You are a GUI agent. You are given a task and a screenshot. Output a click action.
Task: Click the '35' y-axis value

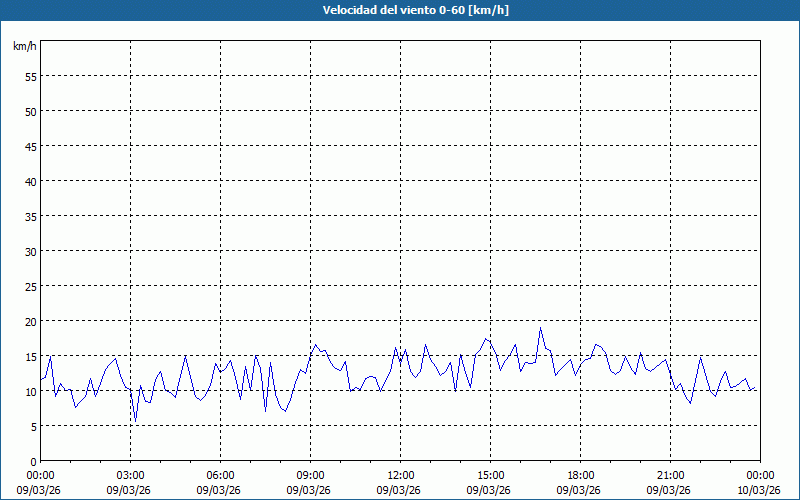pos(31,216)
